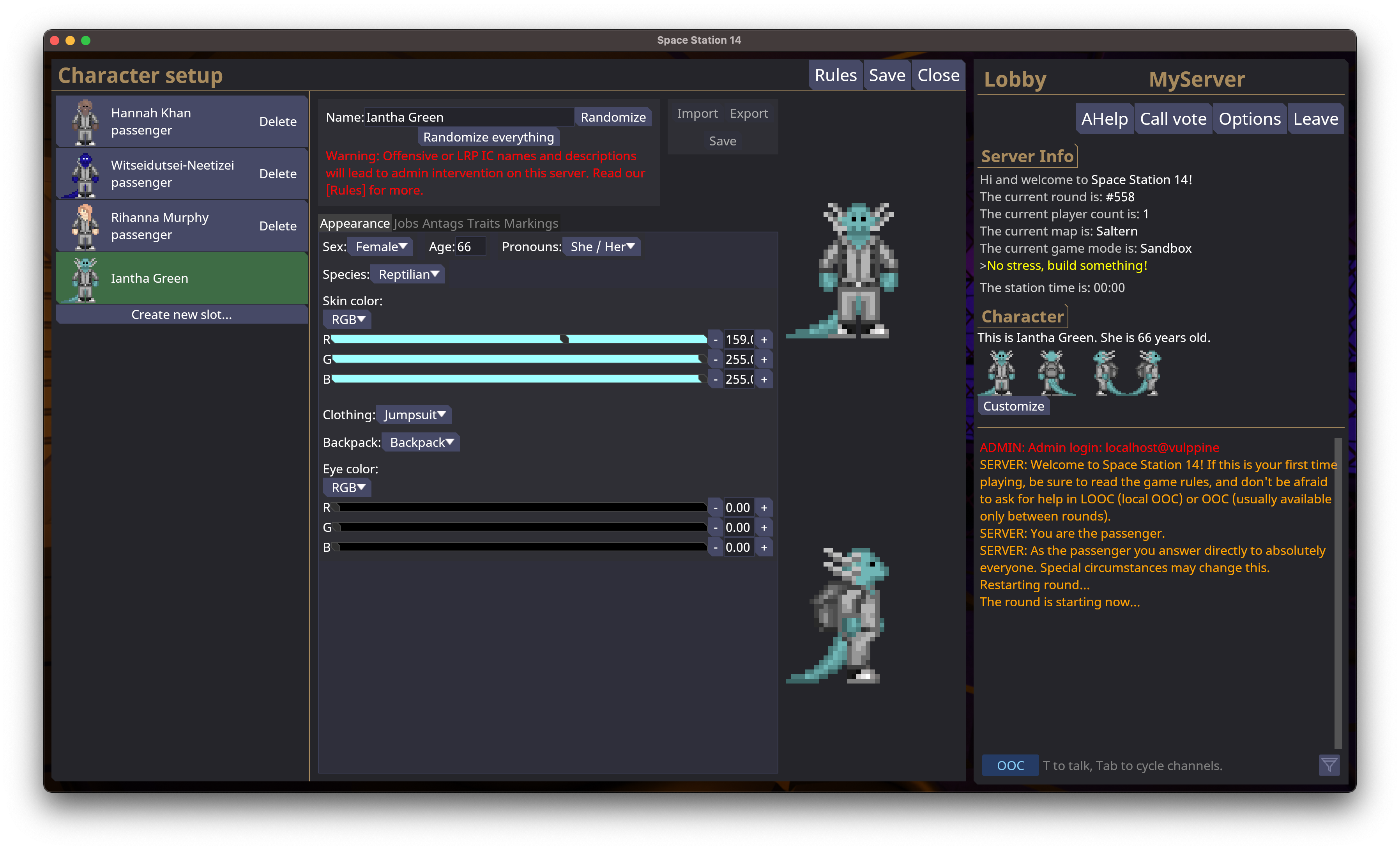Open the Sex dropdown showing Female
This screenshot has width=1400, height=850.
[x=381, y=247]
